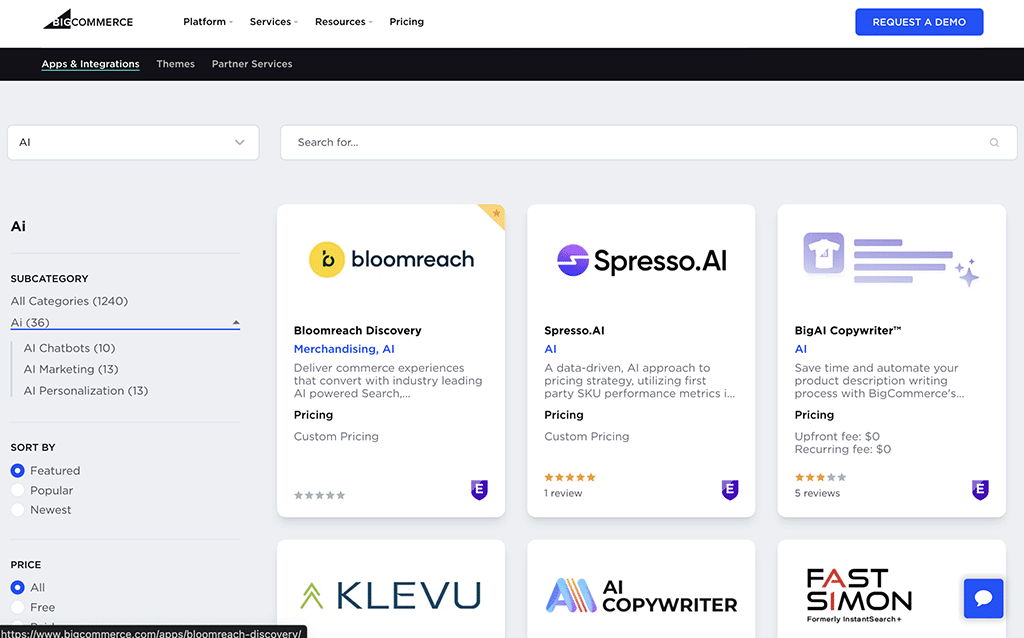1024x638 pixels.
Task: Click the Bloomreach Discovery enterprise badge
Action: tap(479, 489)
